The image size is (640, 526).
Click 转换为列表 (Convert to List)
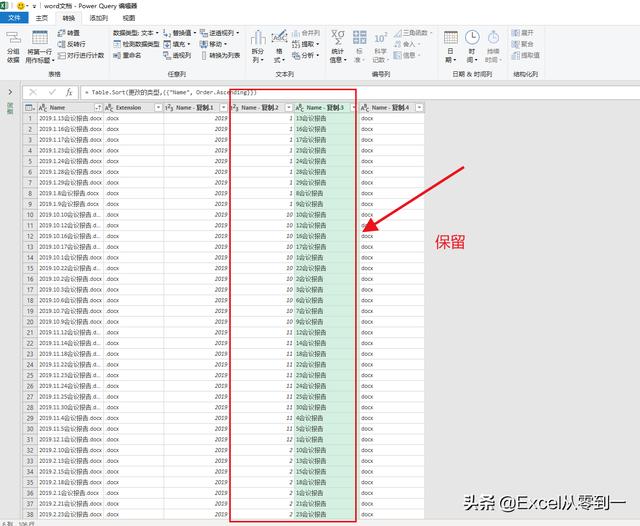220,55
